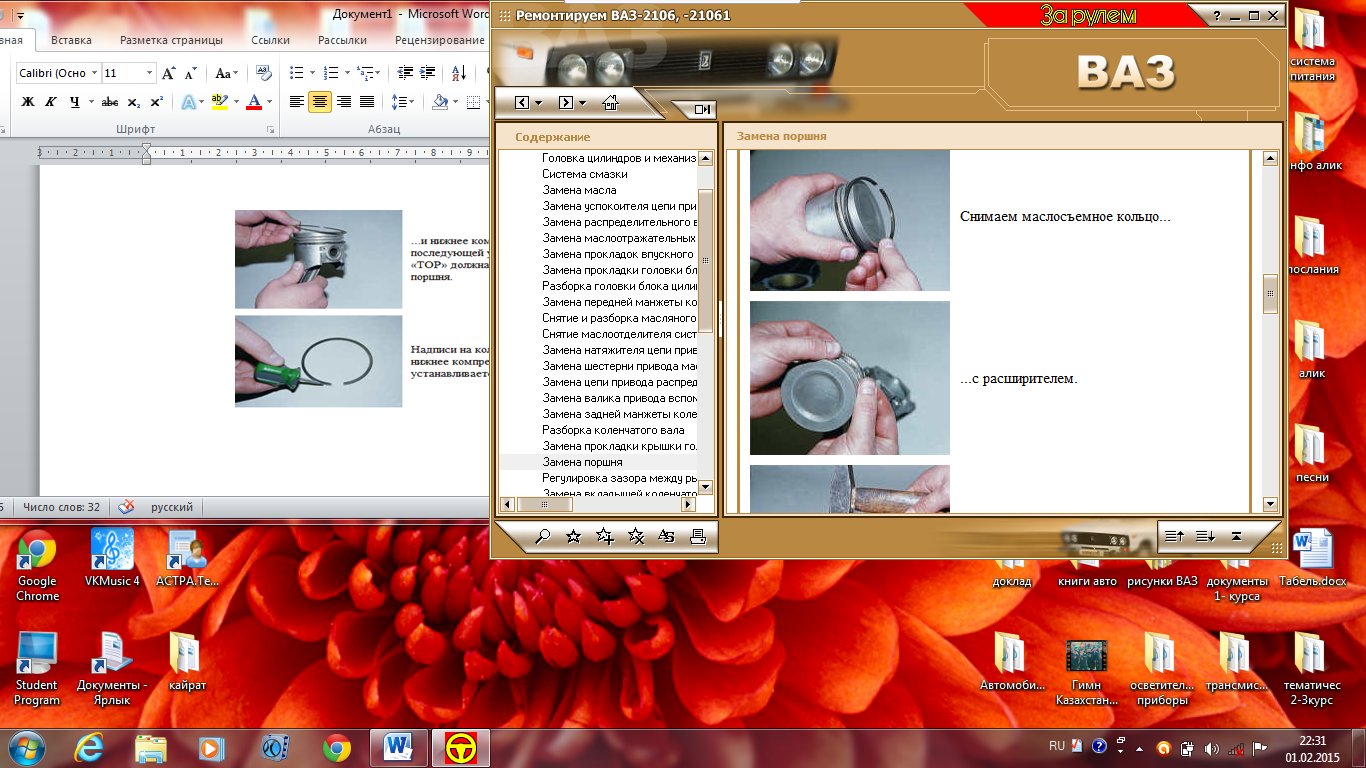
Task: Toggle center alignment in Word
Action: point(320,102)
